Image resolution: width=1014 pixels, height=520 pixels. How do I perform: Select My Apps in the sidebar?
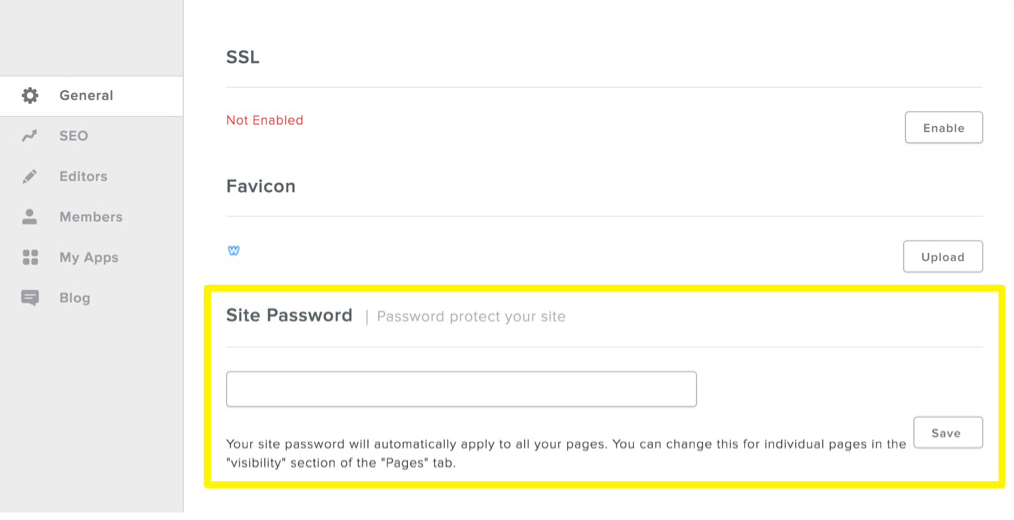click(x=89, y=258)
